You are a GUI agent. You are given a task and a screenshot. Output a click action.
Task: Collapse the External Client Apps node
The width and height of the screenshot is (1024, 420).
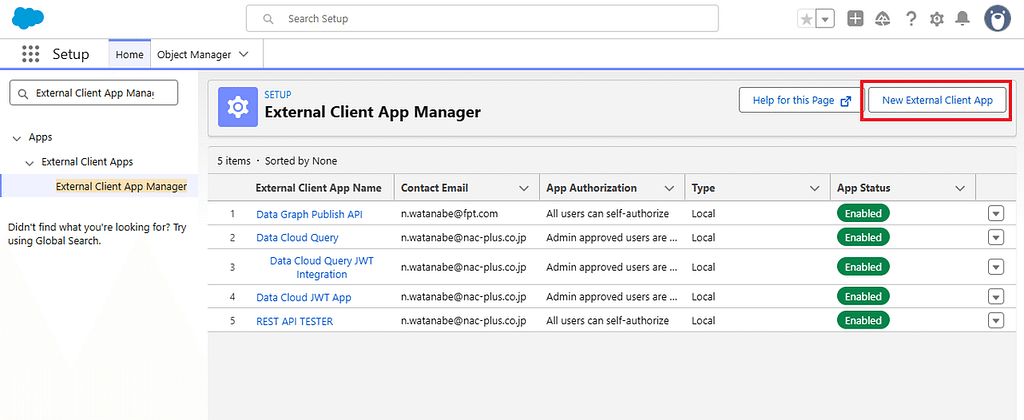tap(29, 162)
